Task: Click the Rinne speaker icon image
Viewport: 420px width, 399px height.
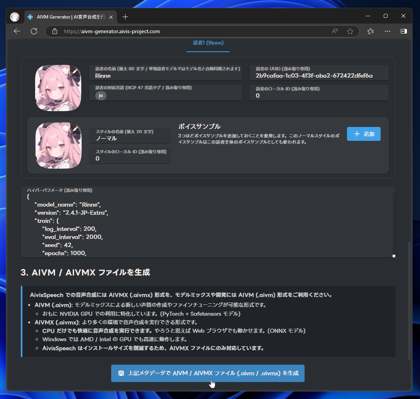Action: (x=58, y=88)
